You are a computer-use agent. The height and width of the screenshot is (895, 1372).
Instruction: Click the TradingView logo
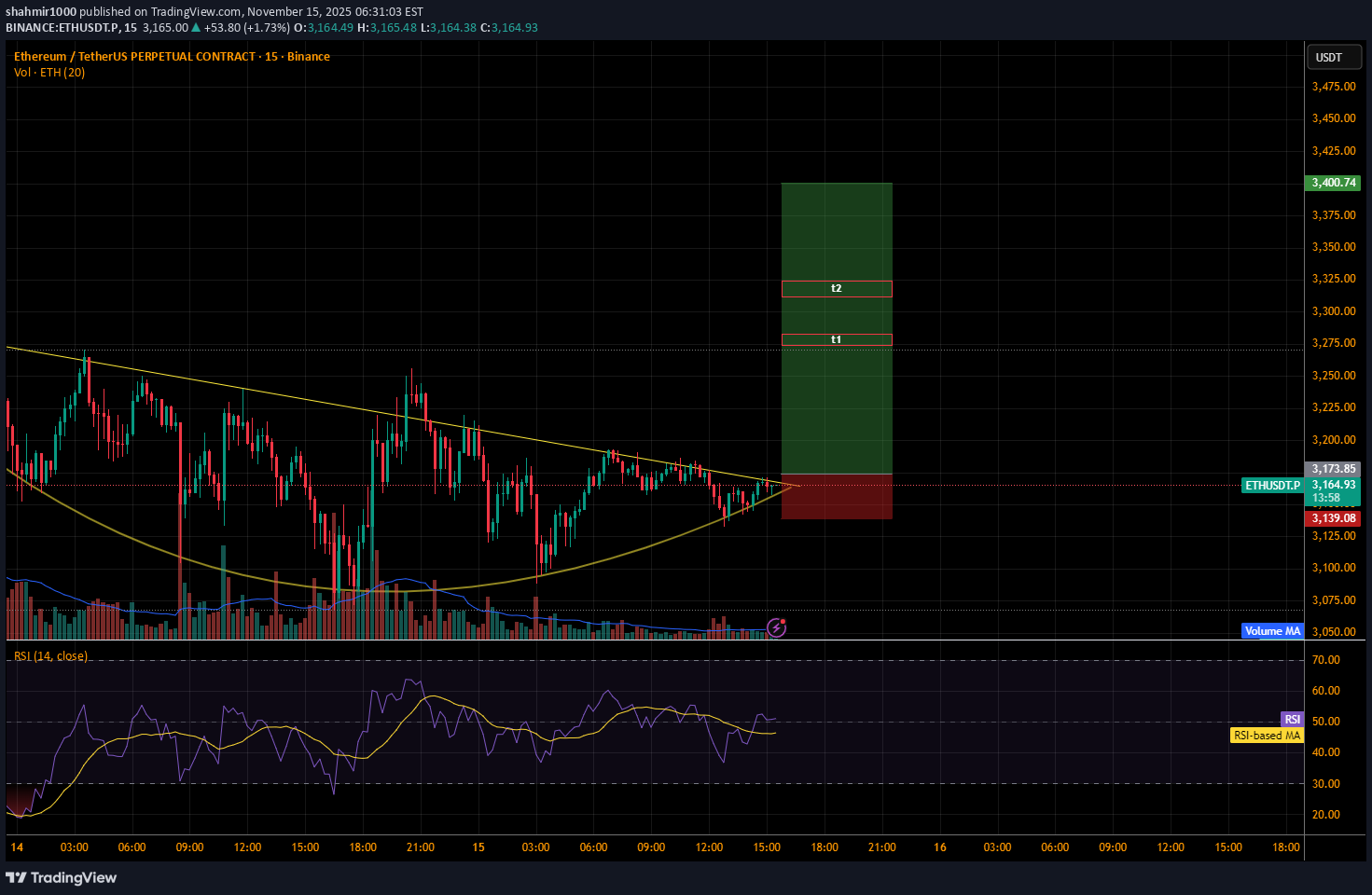(62, 877)
